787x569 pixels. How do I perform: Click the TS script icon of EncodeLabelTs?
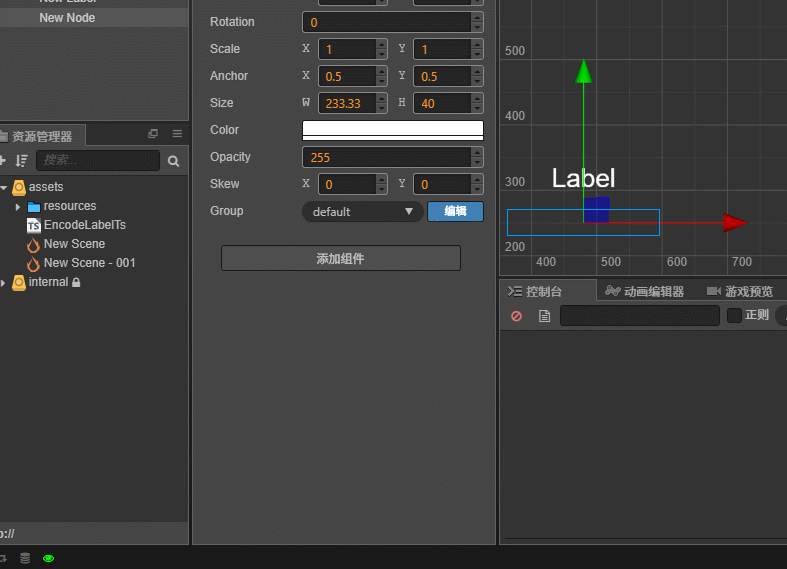34,225
